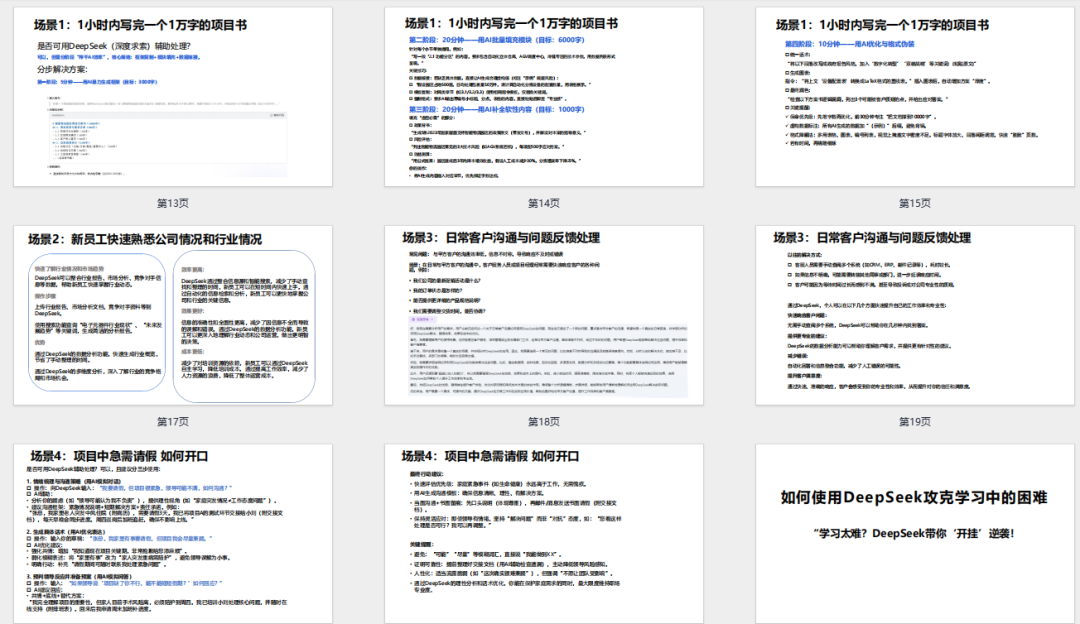This screenshot has width=1080, height=624.
Task: Select the slide thumbnail labeled 第14页
Action: [543, 96]
